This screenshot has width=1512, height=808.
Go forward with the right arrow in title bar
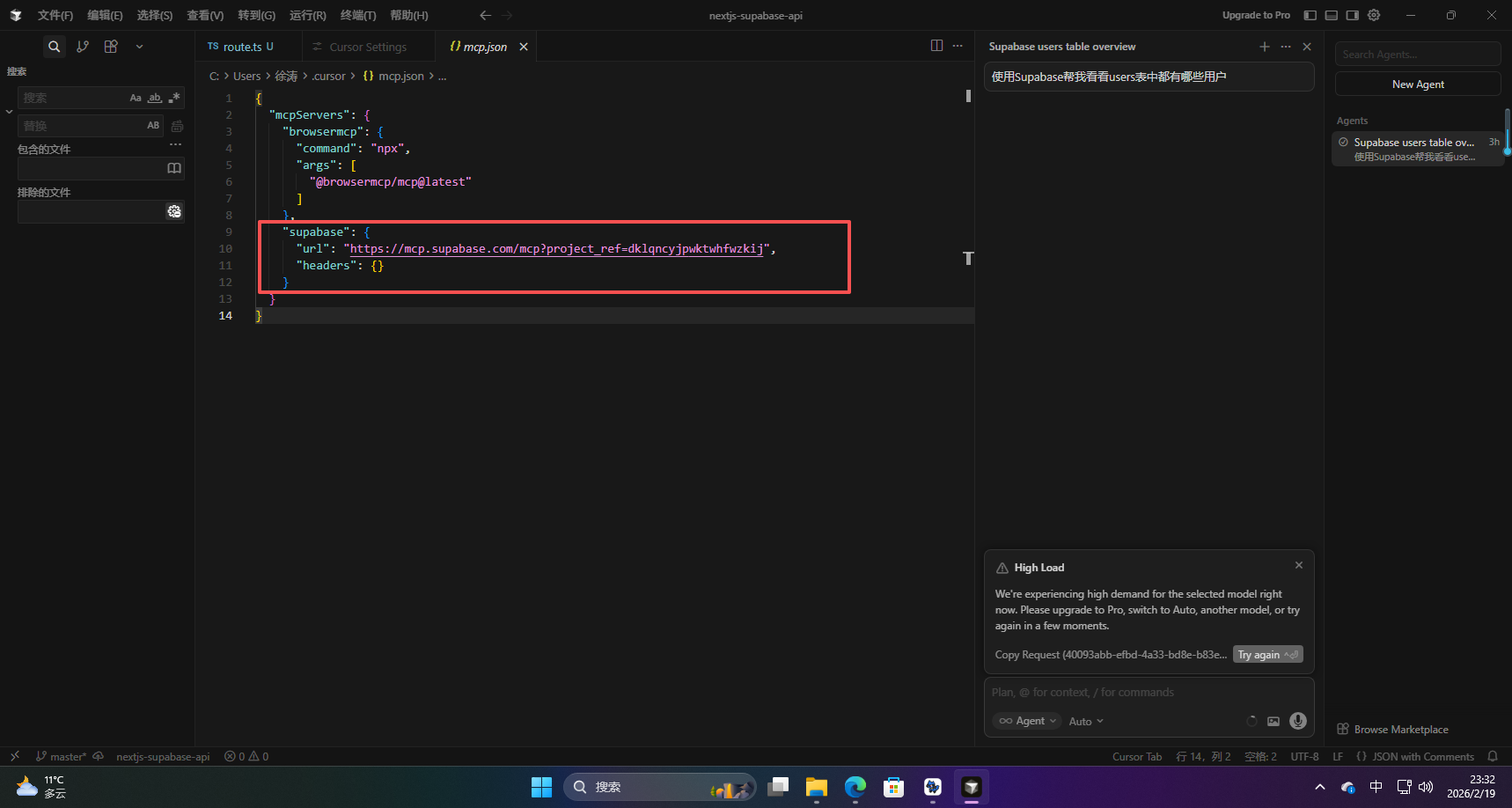coord(507,15)
